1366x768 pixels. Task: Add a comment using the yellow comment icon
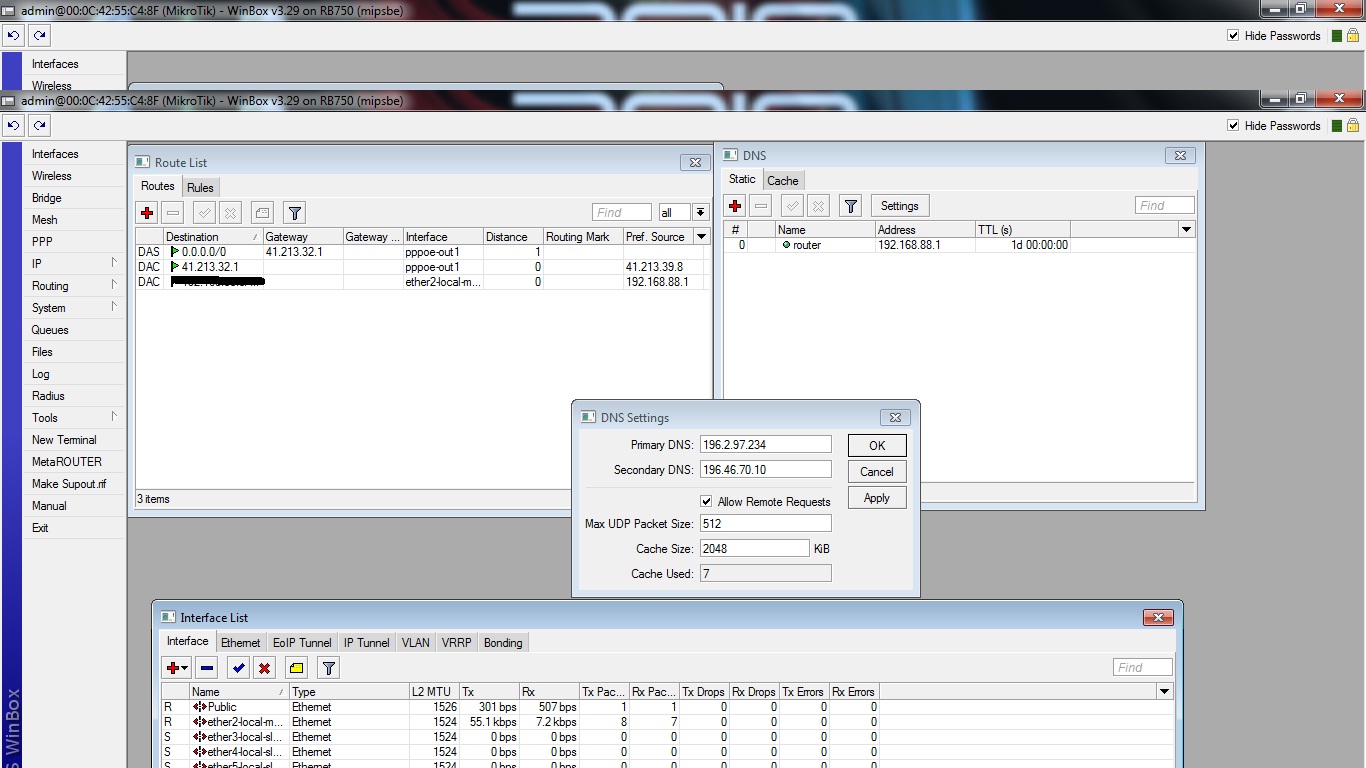(295, 667)
